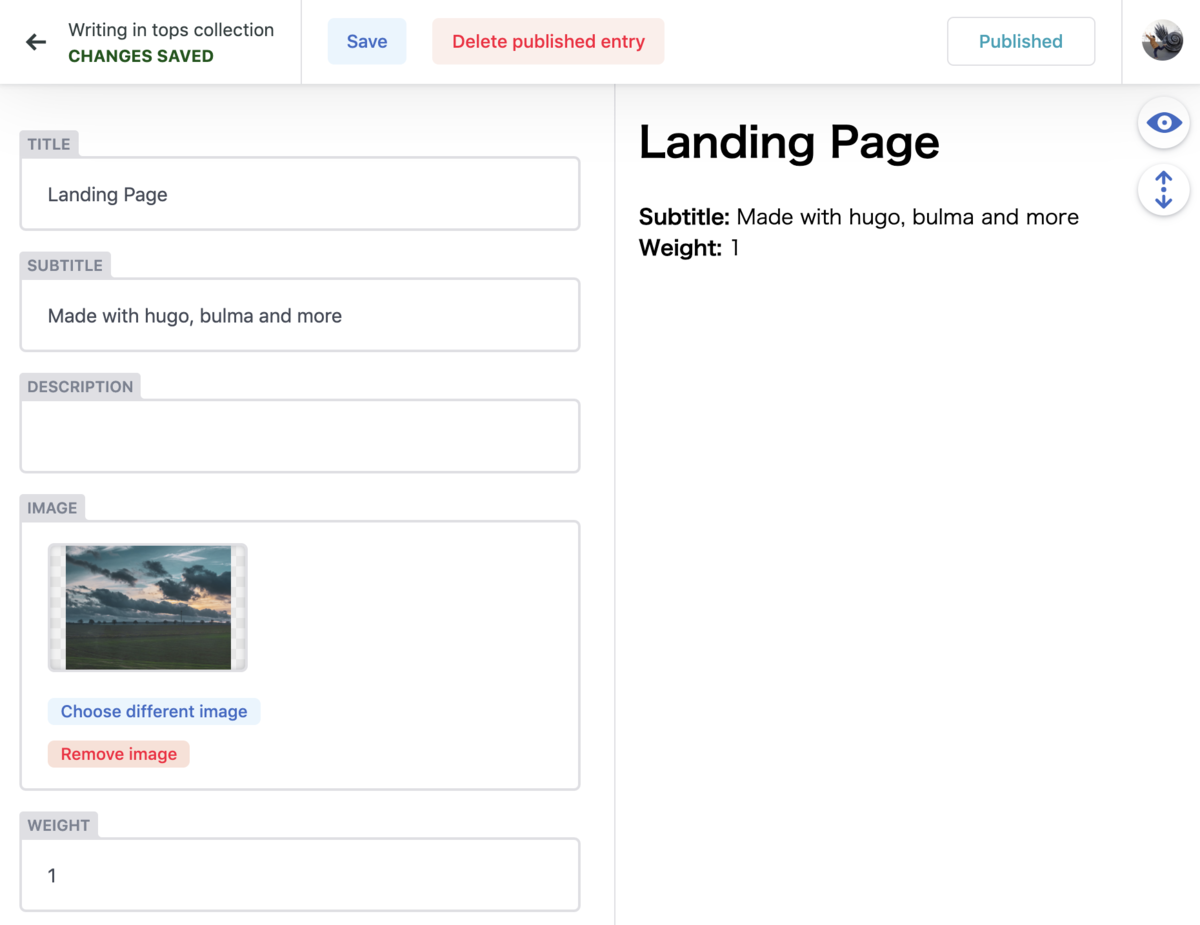
Task: Open the Published status dropdown
Action: (x=1020, y=41)
